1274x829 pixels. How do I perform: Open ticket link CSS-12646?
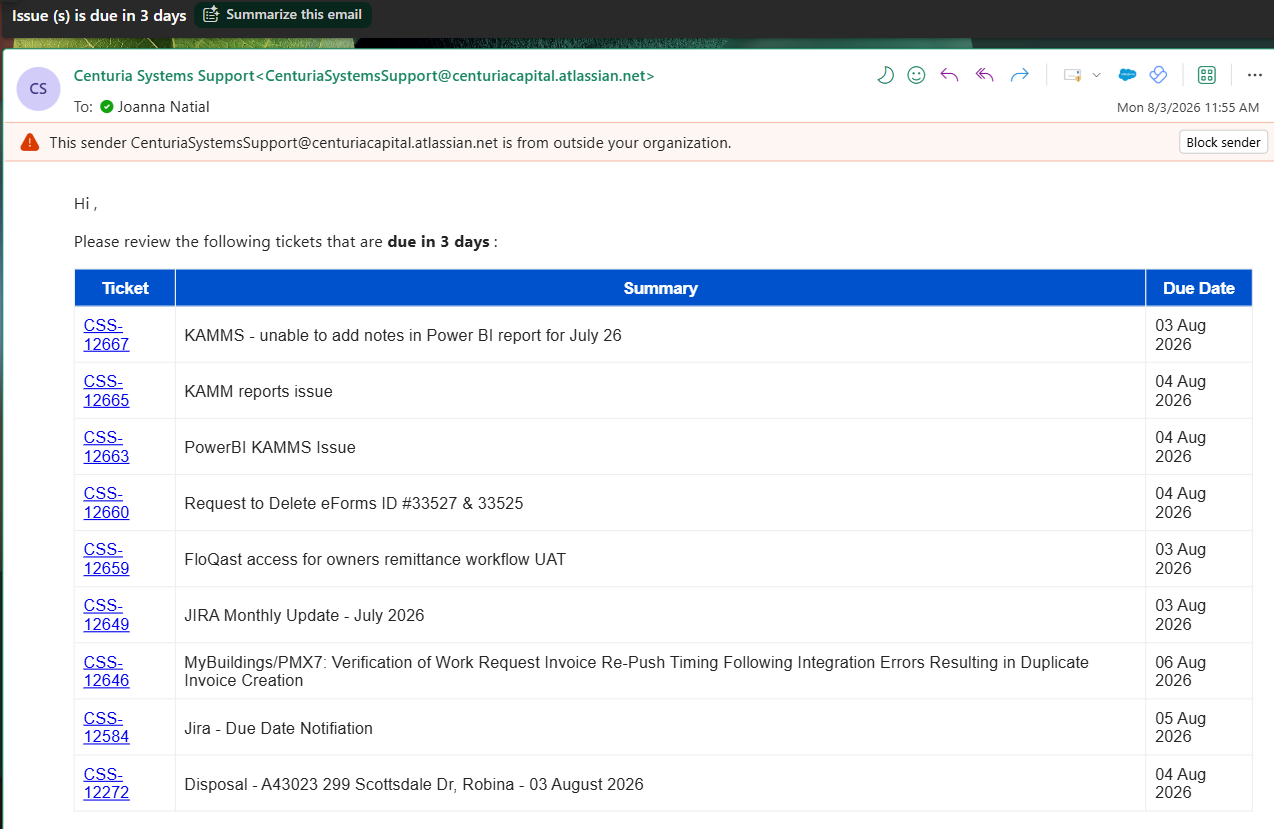point(106,671)
